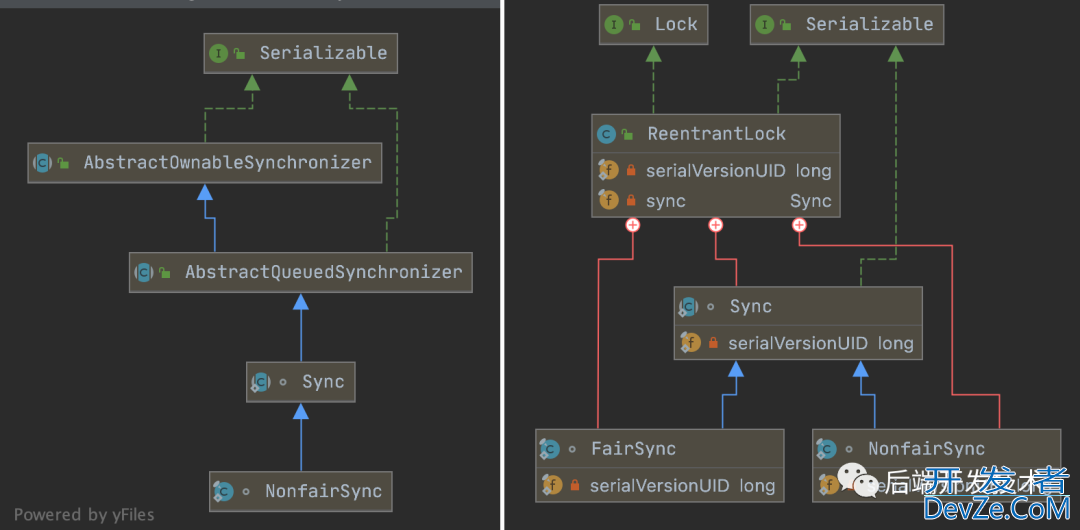This screenshot has height=530, width=1080.
Task: Click the field icon beside ReentrantLock's serialVersionUID
Action: point(608,171)
